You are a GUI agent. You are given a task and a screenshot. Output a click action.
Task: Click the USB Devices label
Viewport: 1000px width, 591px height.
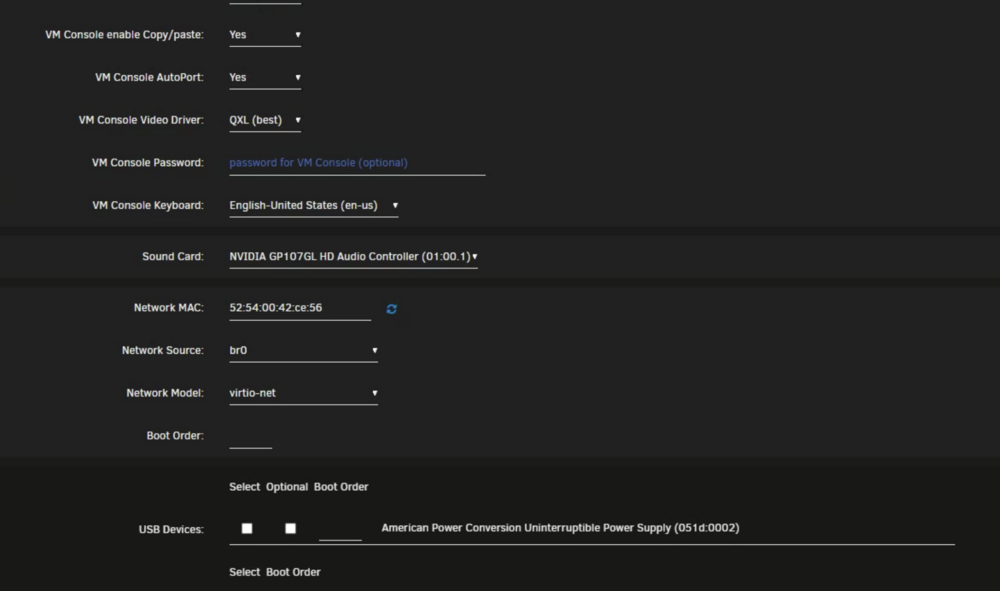pyautogui.click(x=171, y=529)
